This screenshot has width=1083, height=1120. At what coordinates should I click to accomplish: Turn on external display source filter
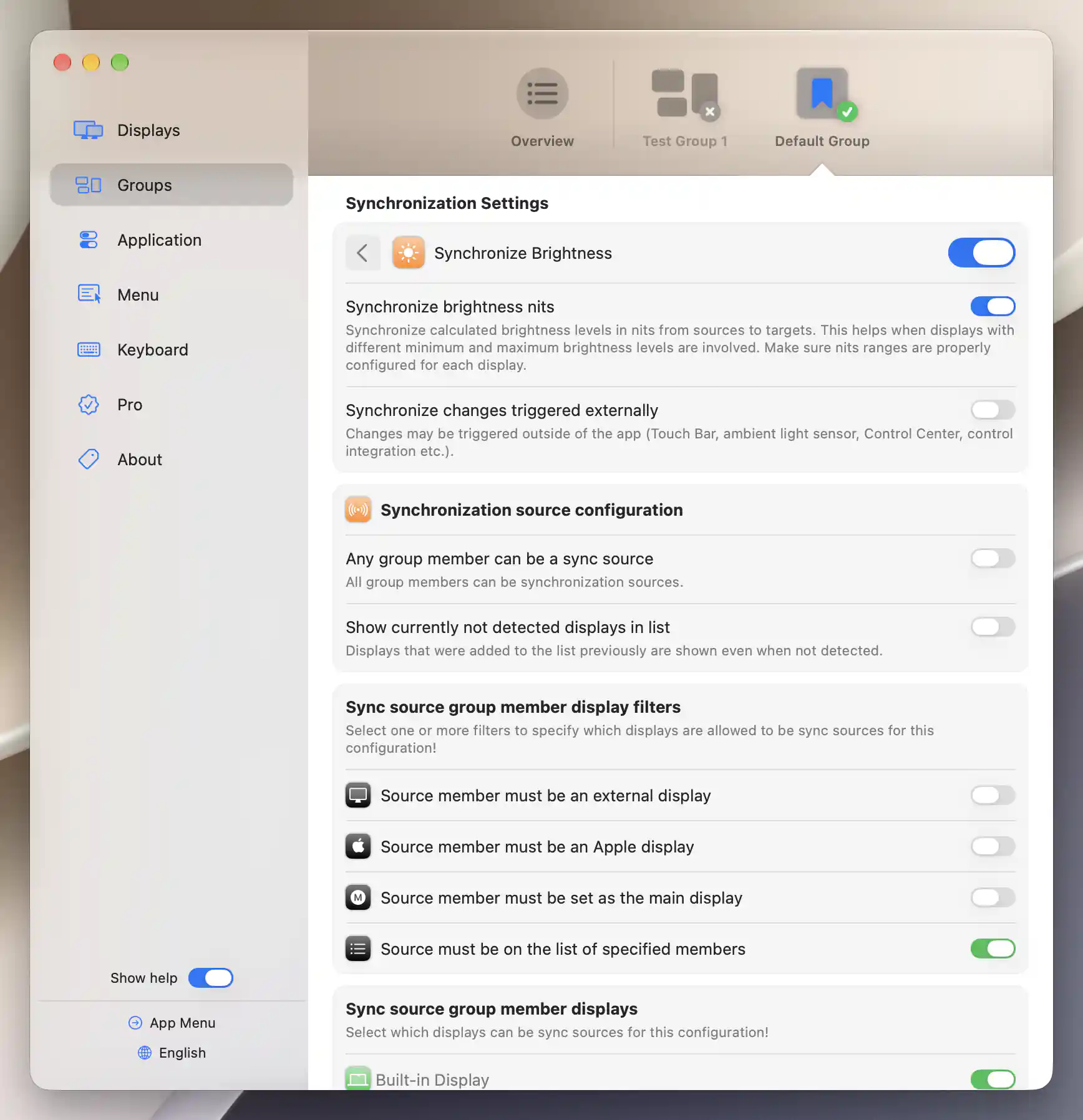[993, 795]
